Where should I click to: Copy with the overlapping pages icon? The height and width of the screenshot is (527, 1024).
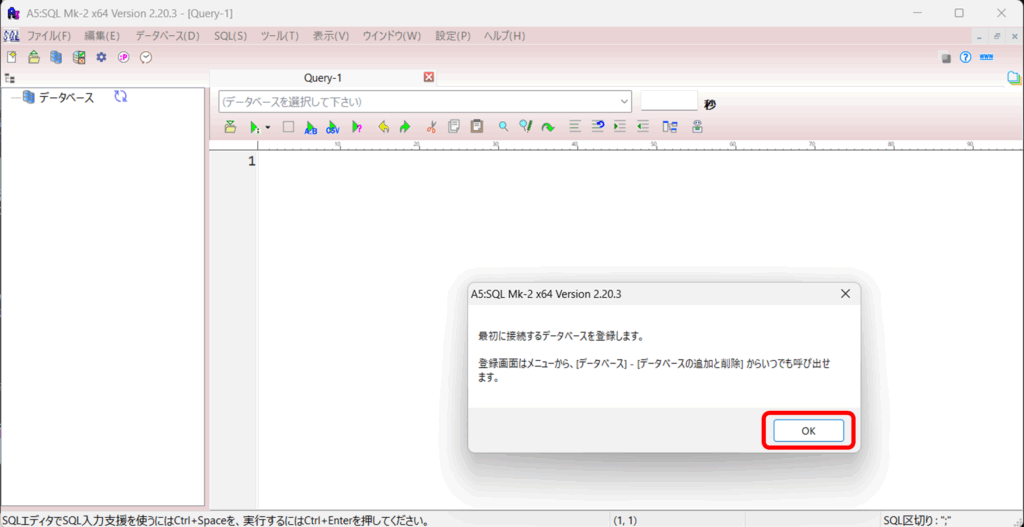click(454, 127)
